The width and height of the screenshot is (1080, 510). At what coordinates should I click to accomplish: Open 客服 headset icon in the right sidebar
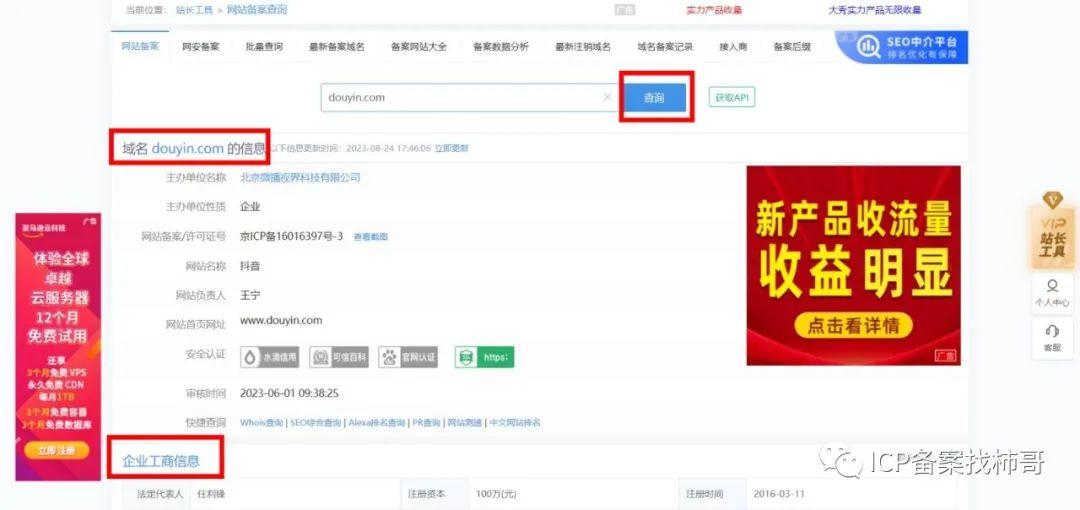[x=1052, y=338]
